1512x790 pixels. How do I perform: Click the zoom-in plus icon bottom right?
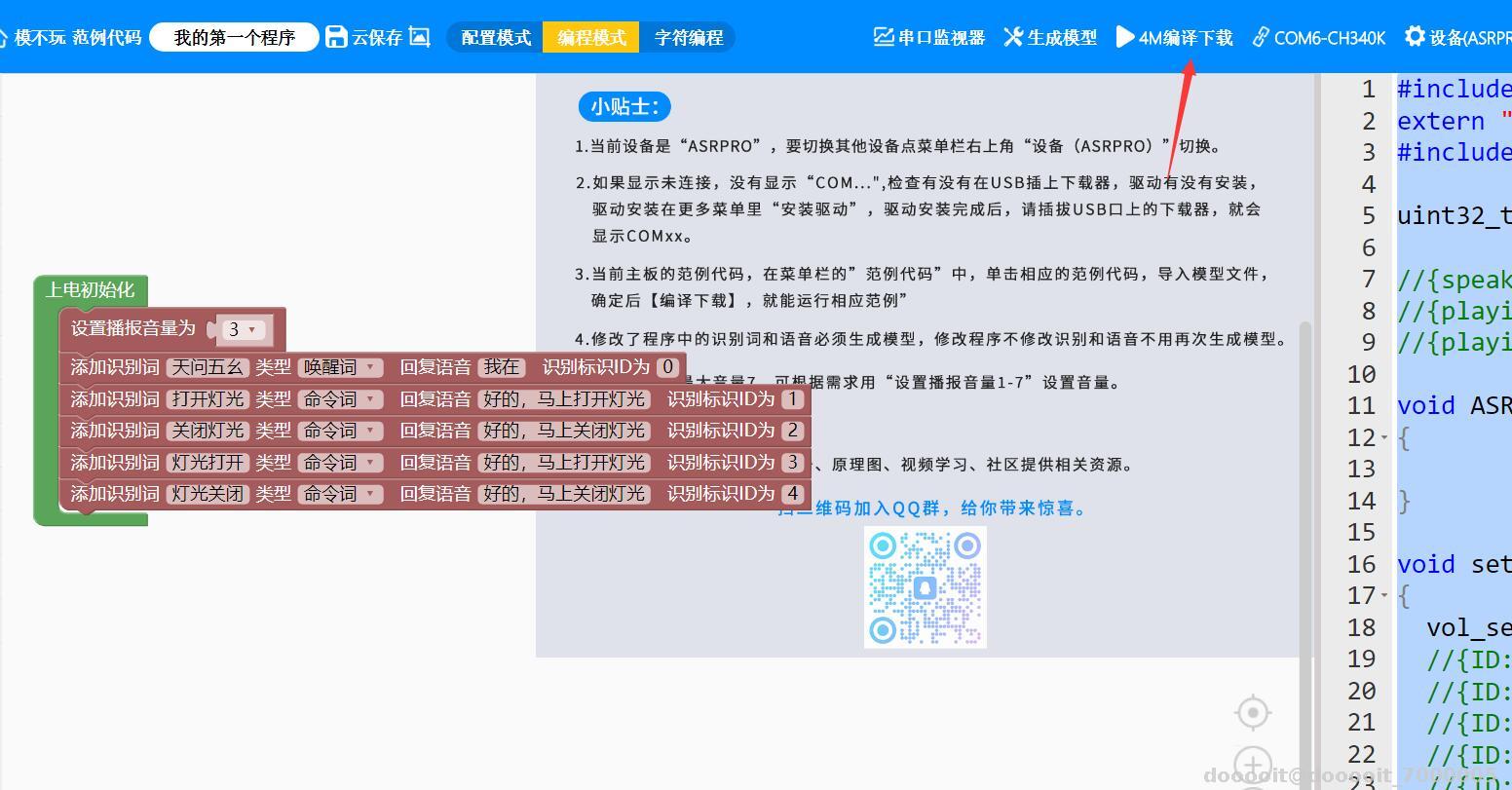tap(1254, 766)
